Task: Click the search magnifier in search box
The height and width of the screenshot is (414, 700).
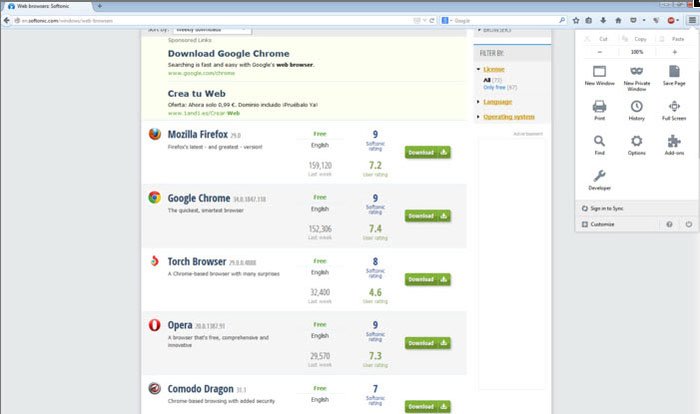Action: (x=562, y=20)
